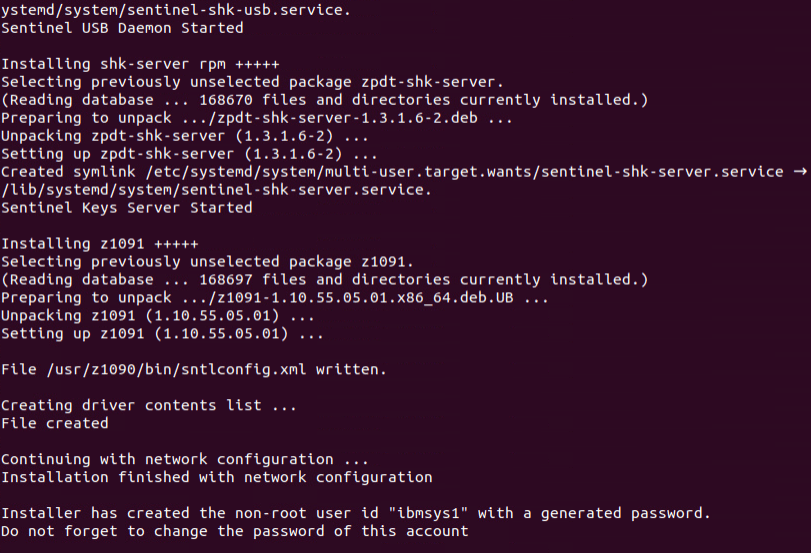This screenshot has height=553, width=811.
Task: Click the "File created" line
Action: coord(54,423)
